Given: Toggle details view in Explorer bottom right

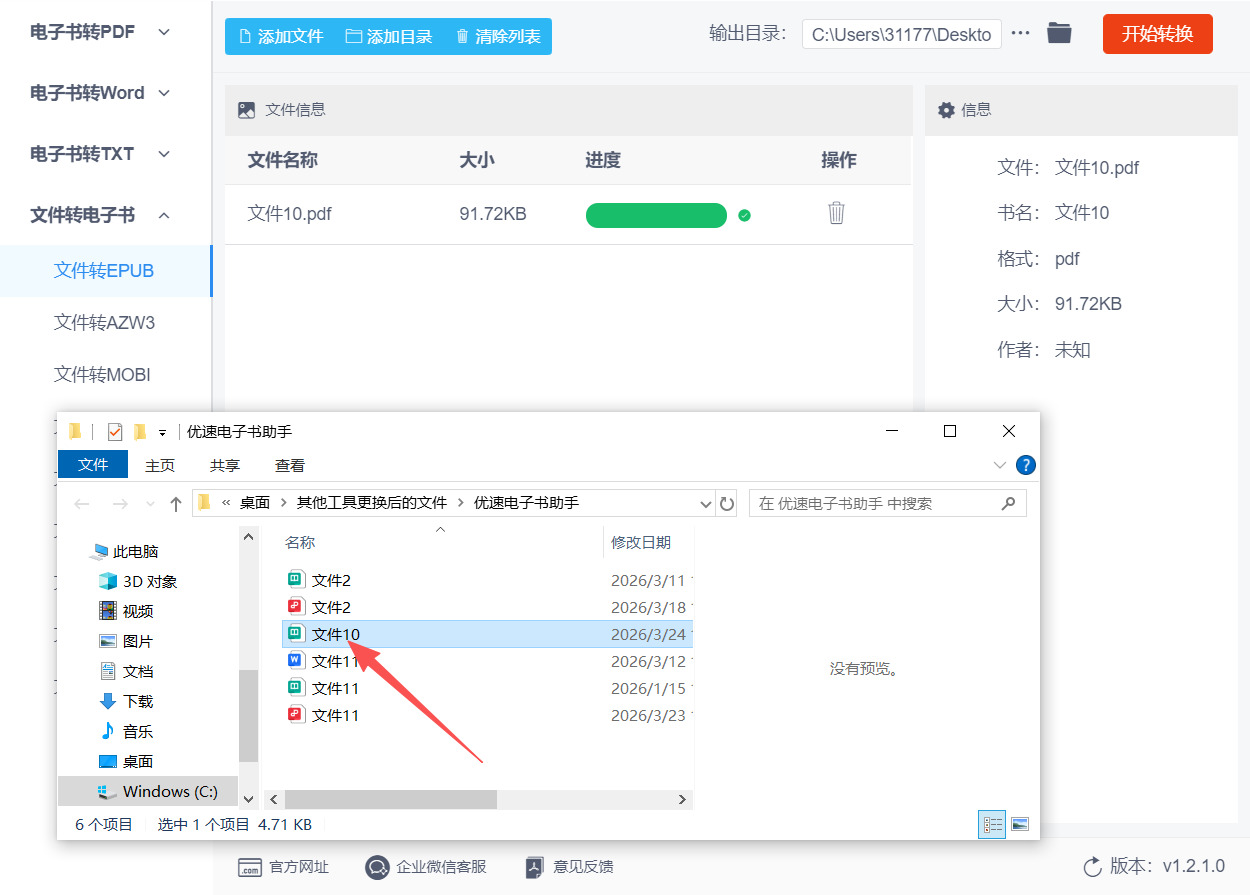Looking at the screenshot, I should point(991,823).
